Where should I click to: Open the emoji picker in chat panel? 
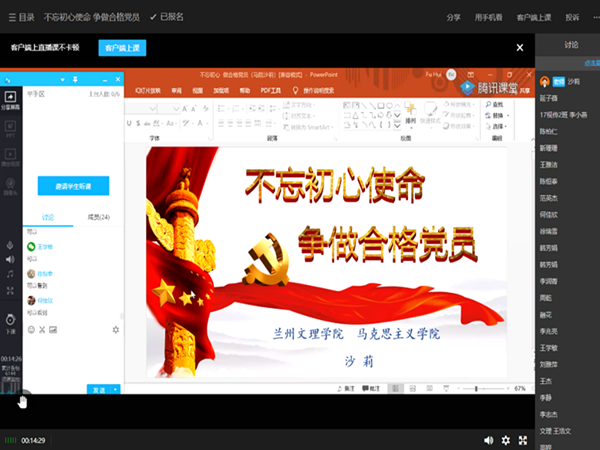pos(30,329)
